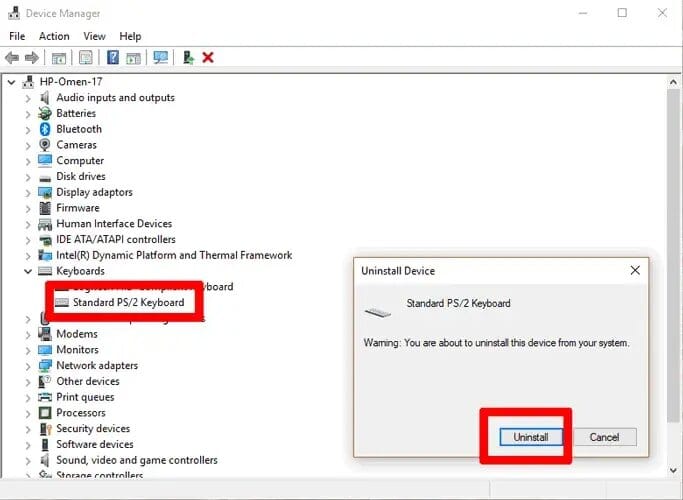
Task: Select the Disk drives label
Action: [81, 176]
